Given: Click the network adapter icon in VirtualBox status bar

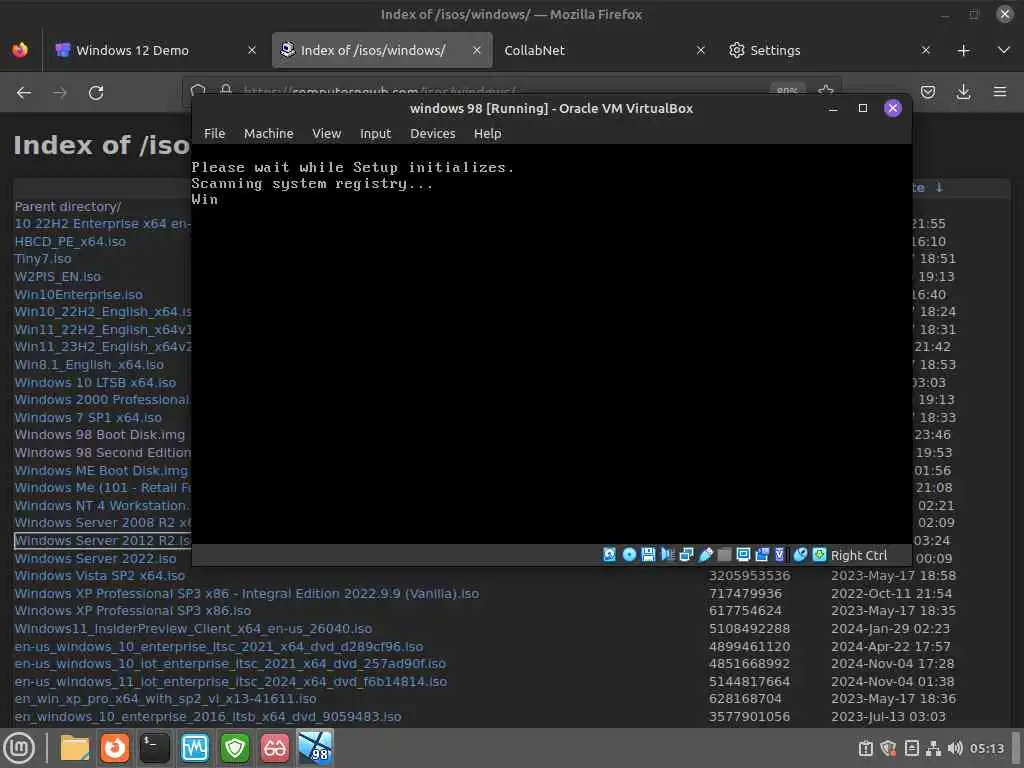Looking at the screenshot, I should (686, 554).
